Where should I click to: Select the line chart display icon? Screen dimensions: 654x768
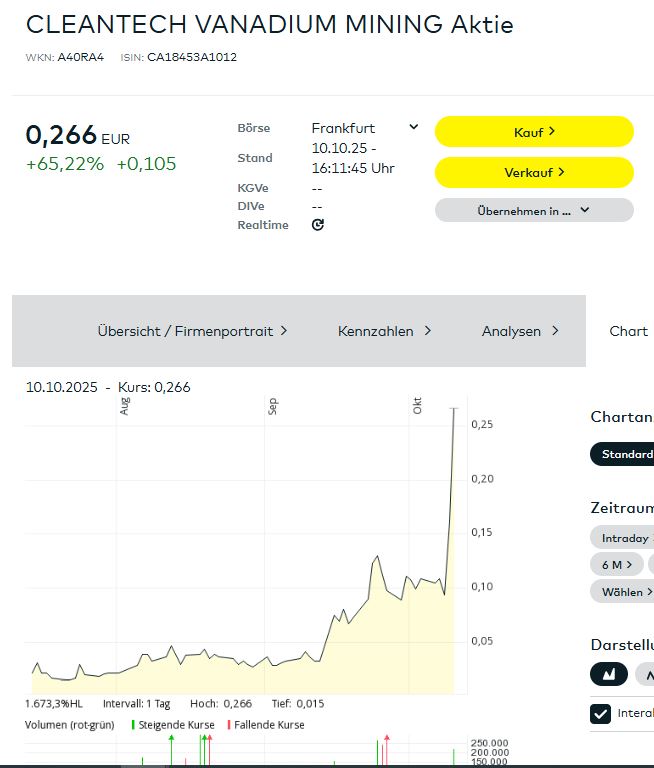pos(646,674)
